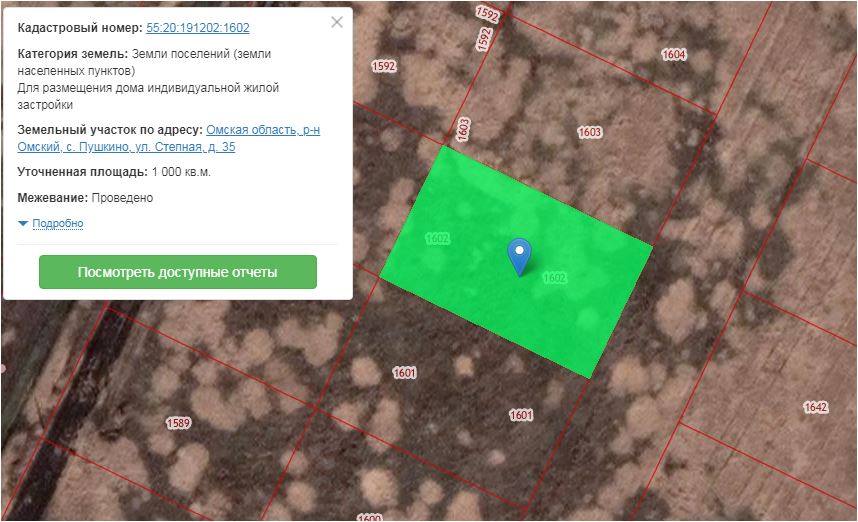Click the blue location pin marker
Viewport: 858px width, 522px height.
click(x=519, y=257)
